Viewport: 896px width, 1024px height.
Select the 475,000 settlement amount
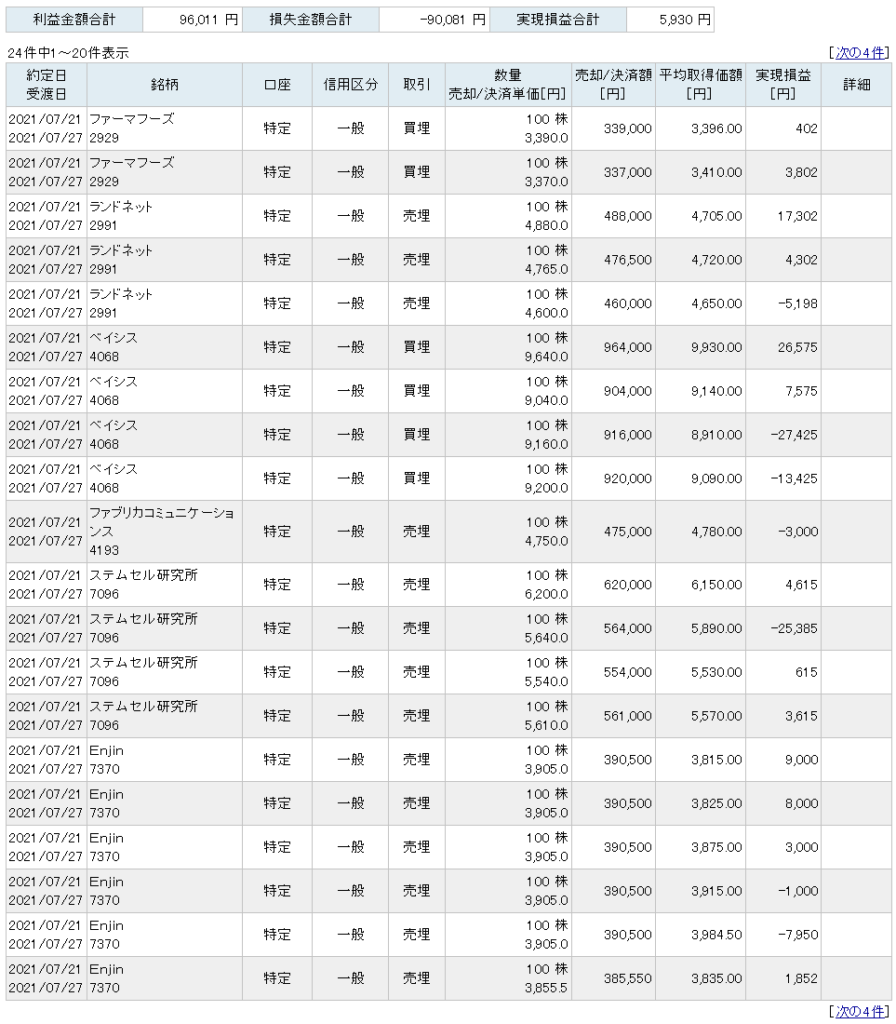coord(613,532)
